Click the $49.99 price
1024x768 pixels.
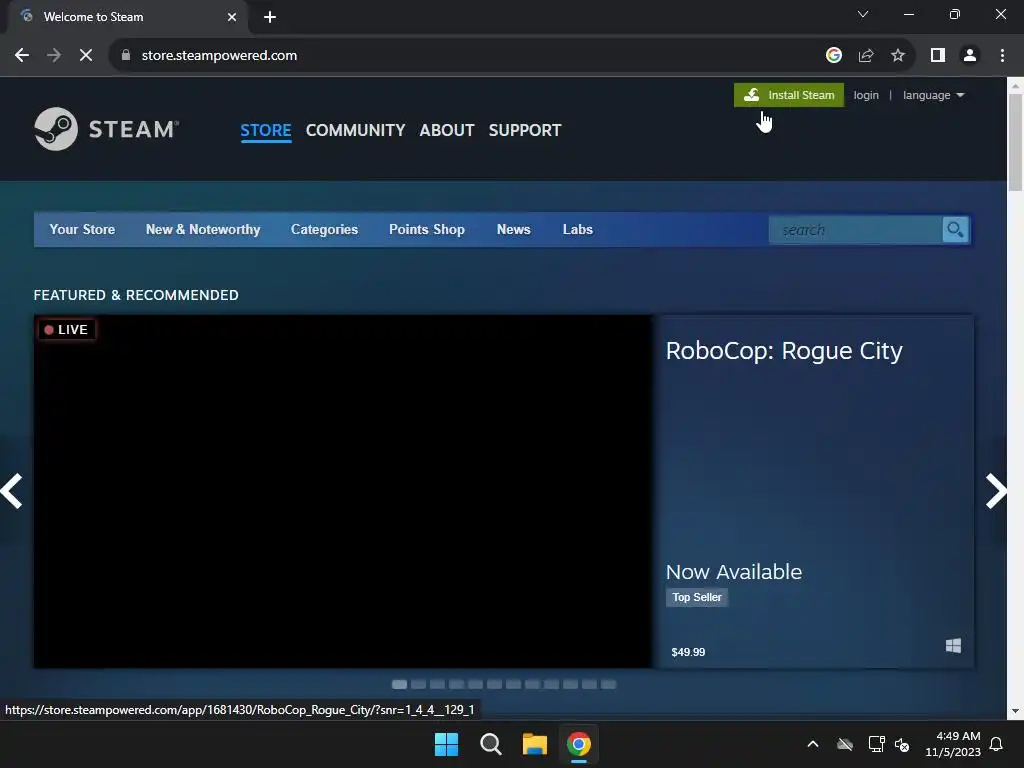[688, 652]
